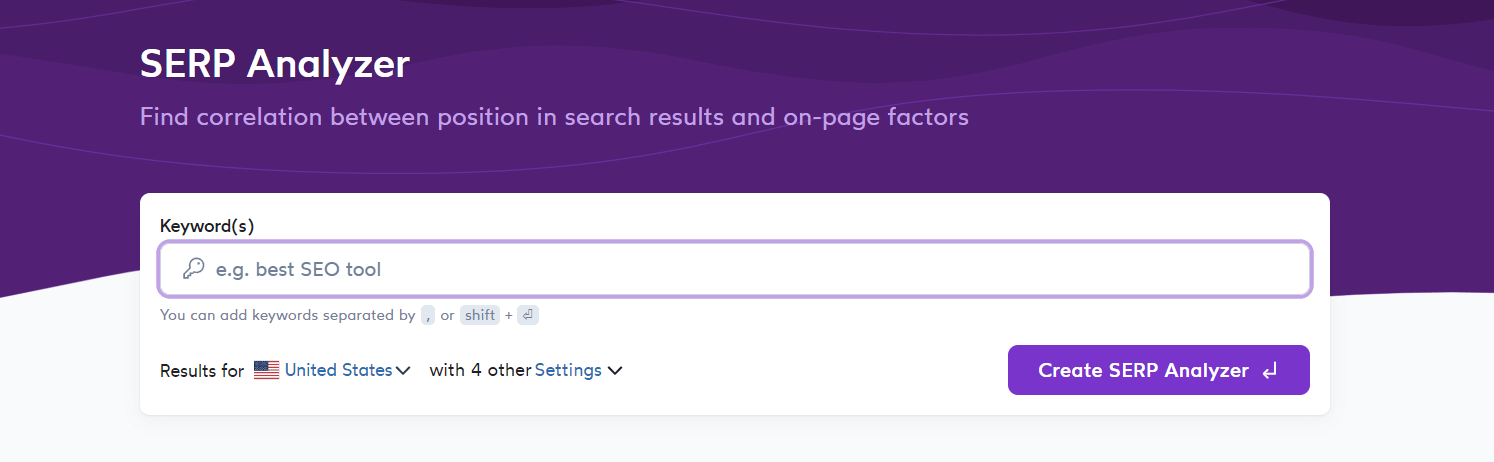Click the 'Results for' label text
Viewport: 1494px width, 462px height.
[x=202, y=371]
